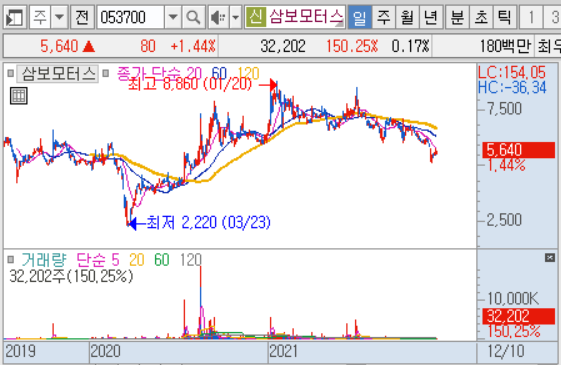561x365 pixels.
Task: Click the HC:-36.34 indicator
Action: pyautogui.click(x=512, y=88)
